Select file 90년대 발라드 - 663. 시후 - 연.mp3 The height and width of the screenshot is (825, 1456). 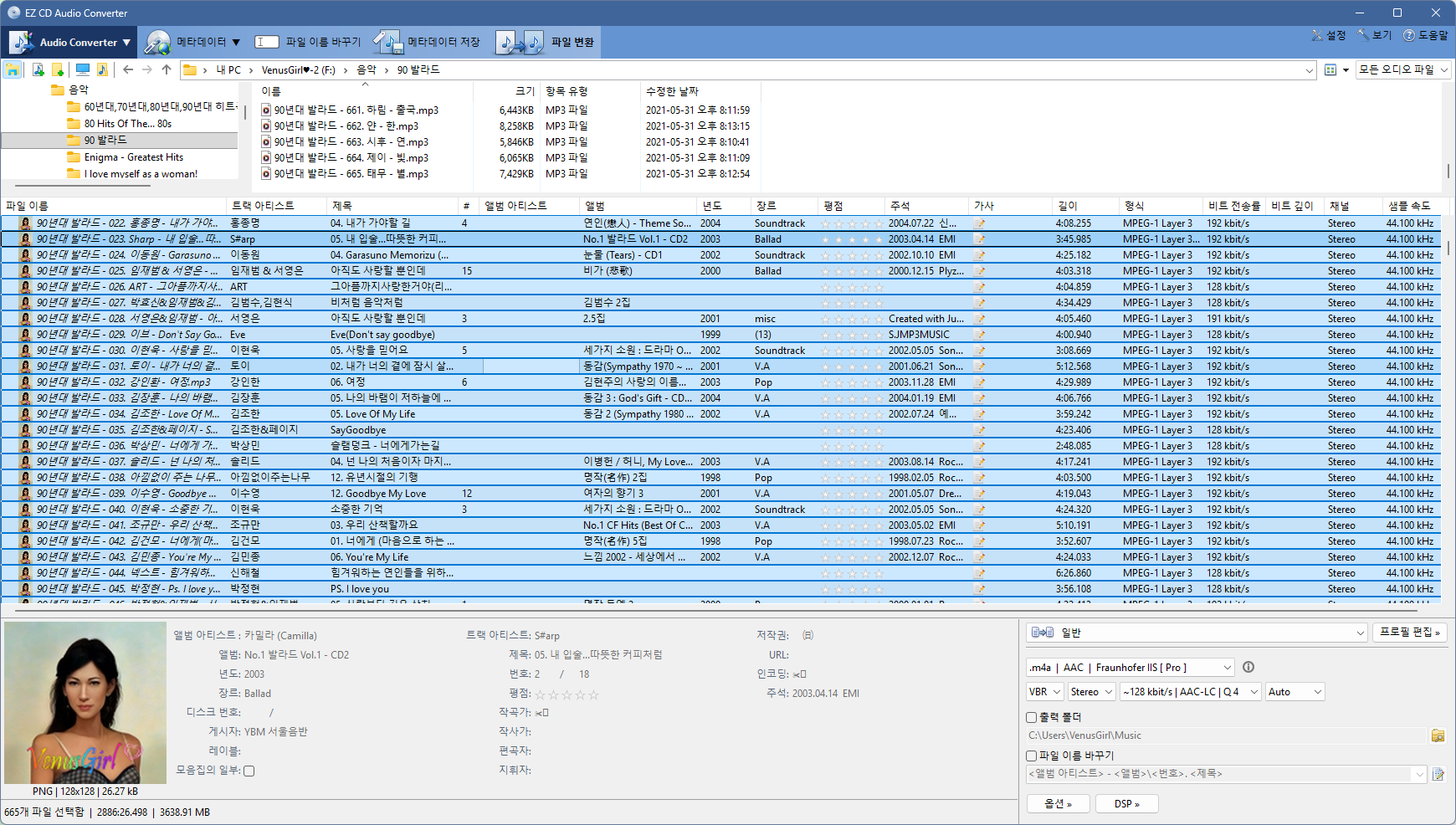tap(351, 142)
